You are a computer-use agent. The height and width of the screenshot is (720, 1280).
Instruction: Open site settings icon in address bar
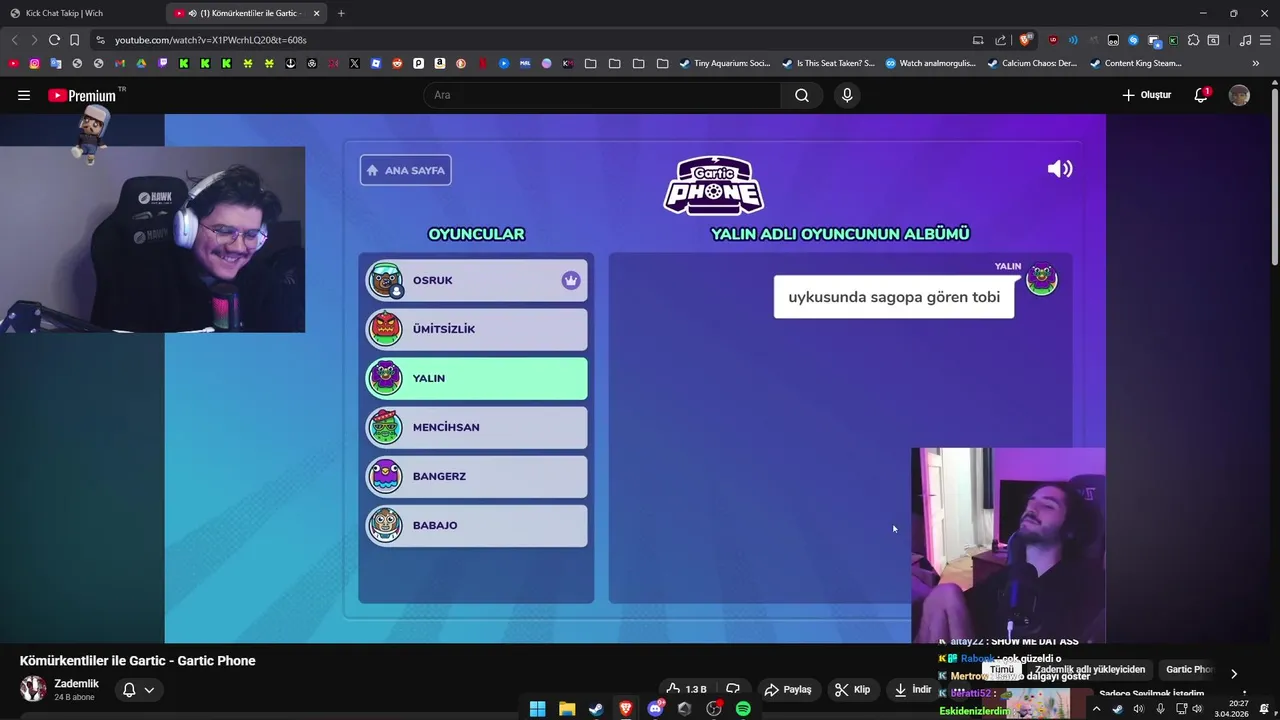coord(99,40)
